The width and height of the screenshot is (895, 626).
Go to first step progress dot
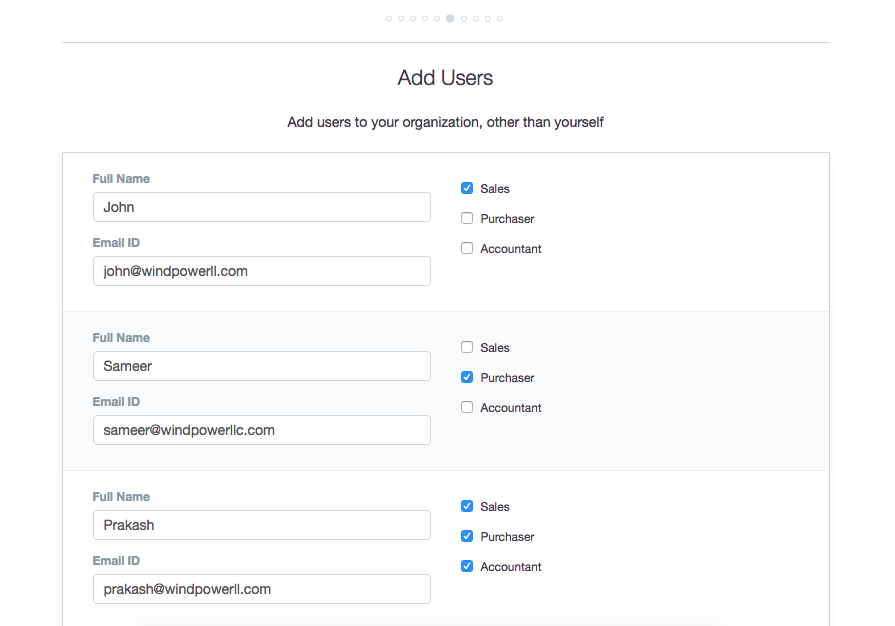389,18
